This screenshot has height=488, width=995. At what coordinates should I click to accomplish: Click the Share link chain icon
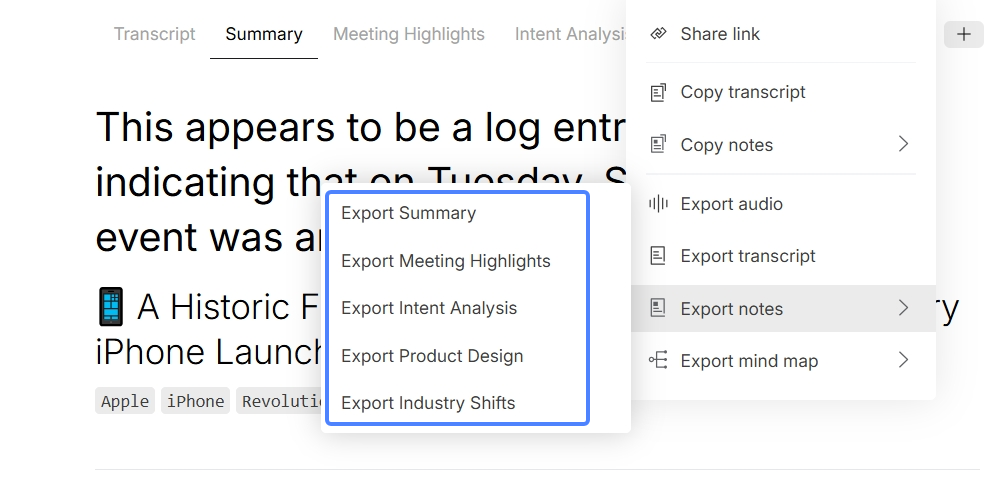(x=659, y=34)
